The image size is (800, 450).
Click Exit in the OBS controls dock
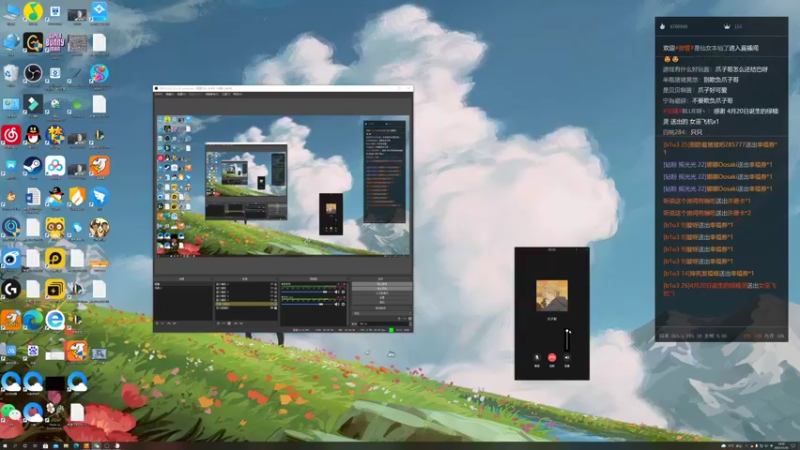point(382,302)
